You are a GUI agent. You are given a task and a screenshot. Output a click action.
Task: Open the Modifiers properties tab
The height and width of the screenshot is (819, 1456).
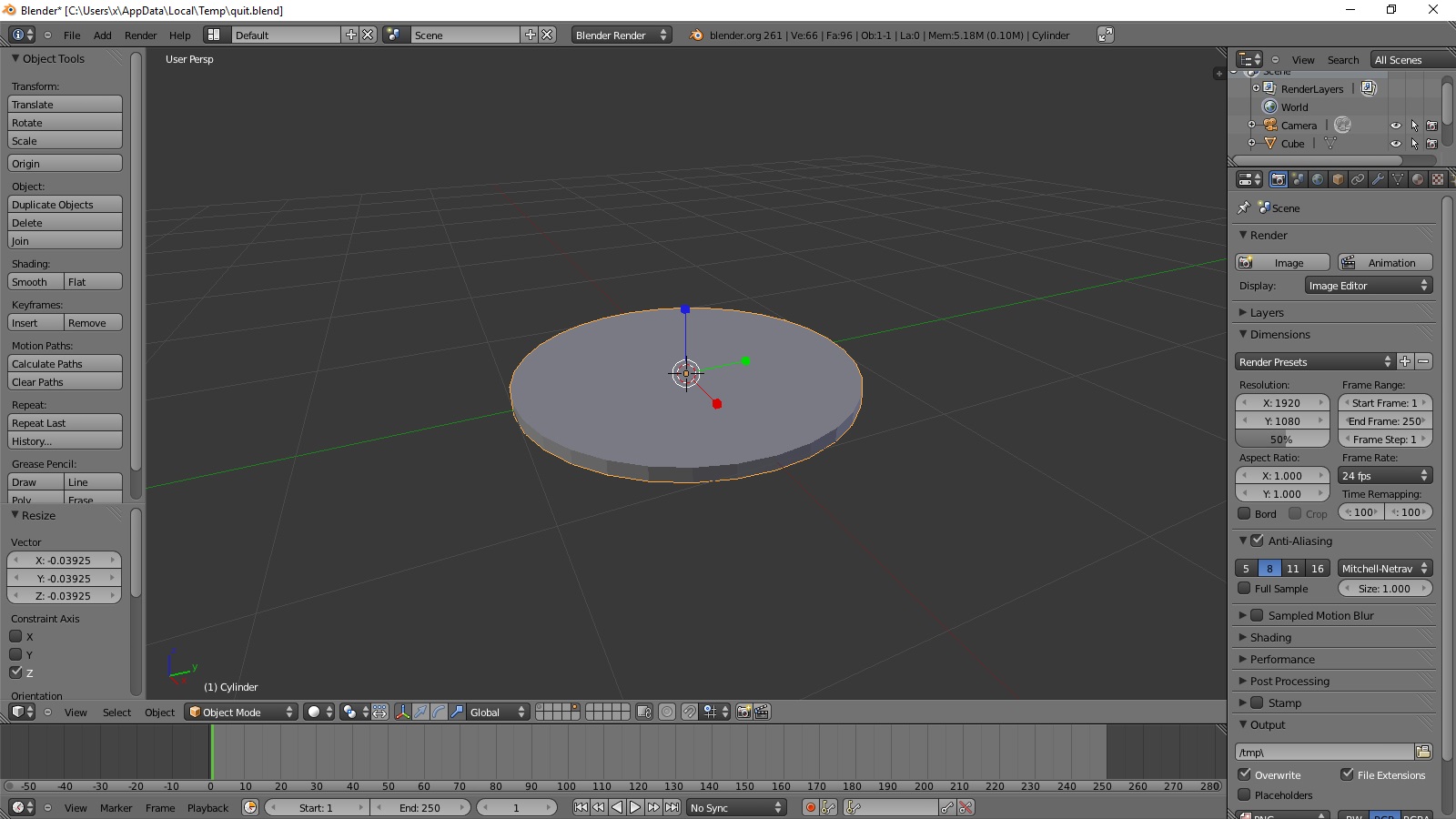pos(1376,179)
